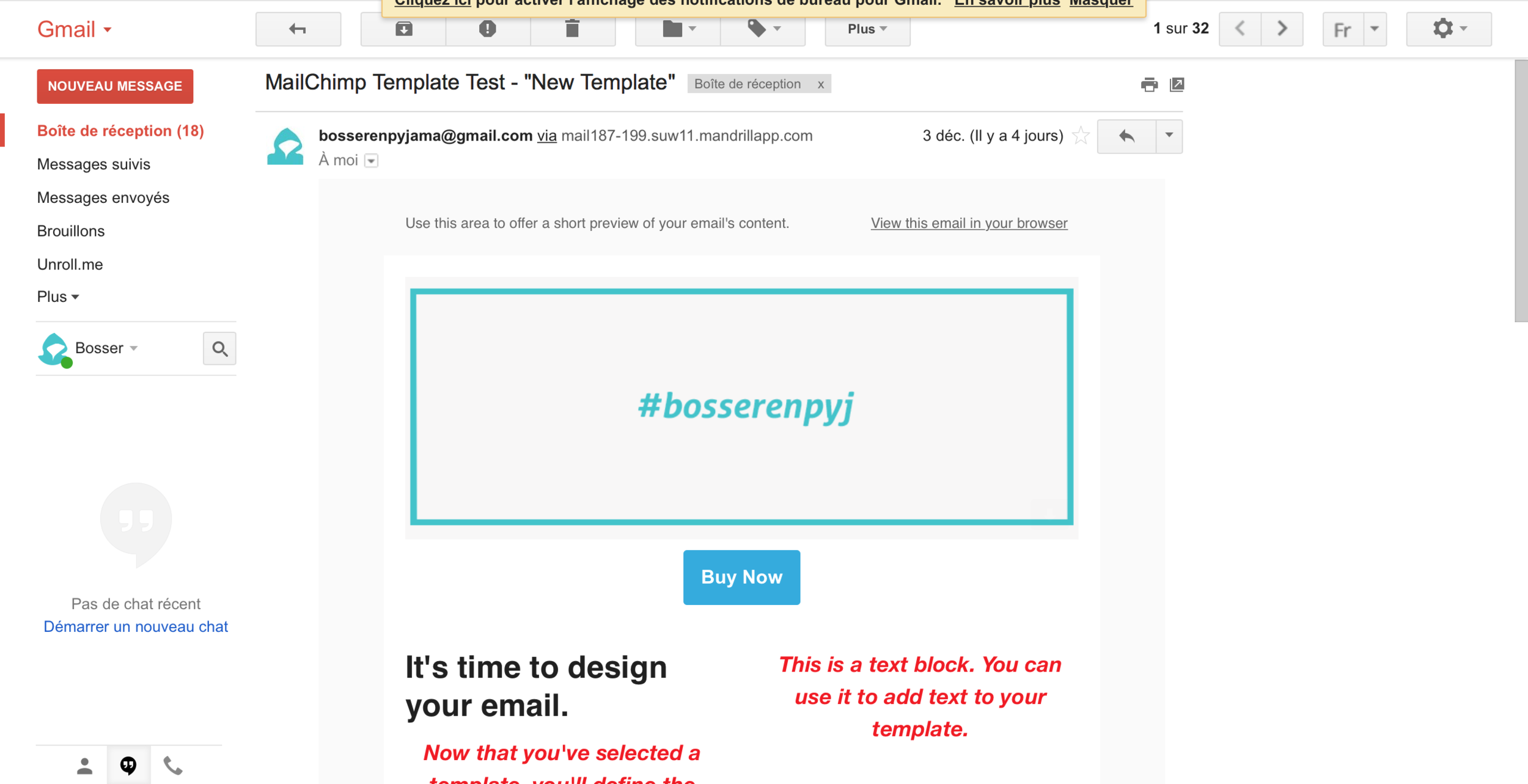Click the reply arrow button
The height and width of the screenshot is (784, 1528).
pos(1126,136)
